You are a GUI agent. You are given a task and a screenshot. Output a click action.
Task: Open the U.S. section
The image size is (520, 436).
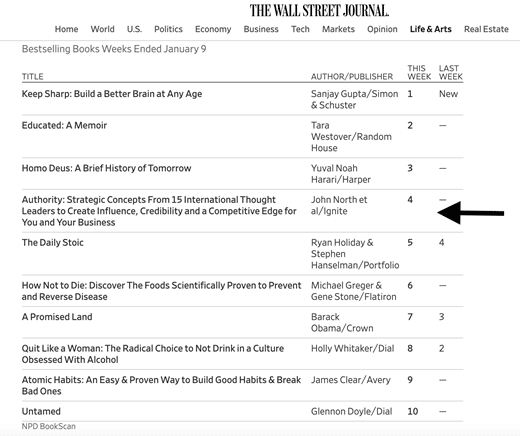[134, 29]
